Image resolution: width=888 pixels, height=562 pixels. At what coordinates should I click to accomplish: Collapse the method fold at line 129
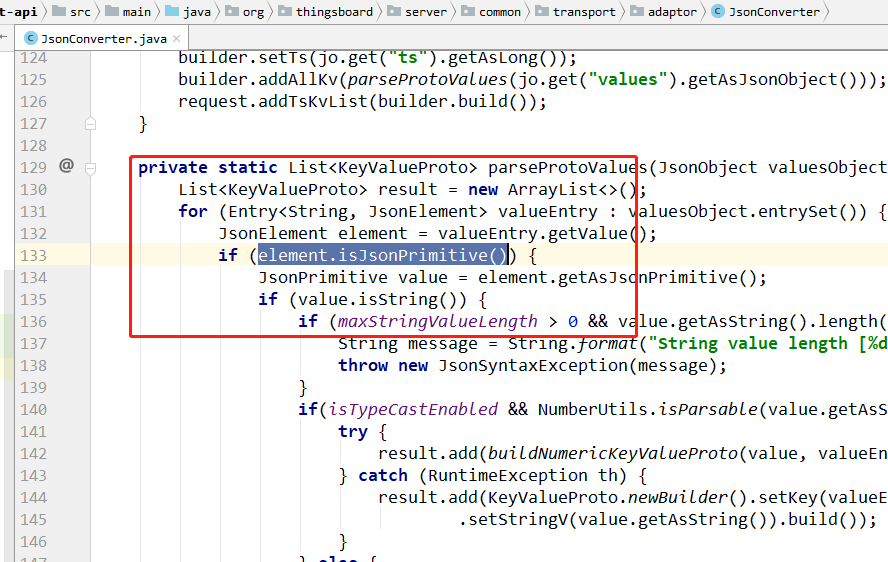[90, 168]
